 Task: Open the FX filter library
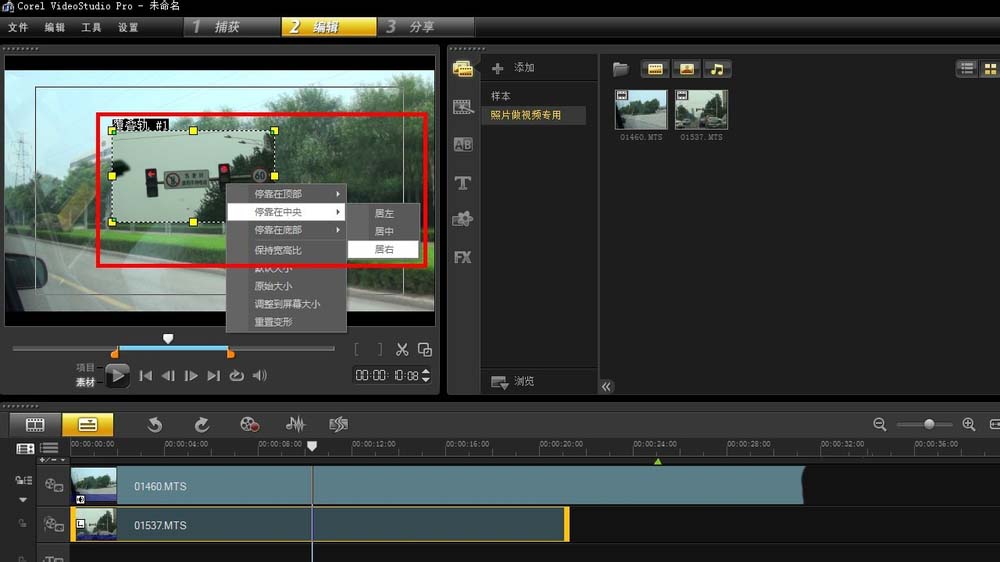pyautogui.click(x=462, y=257)
